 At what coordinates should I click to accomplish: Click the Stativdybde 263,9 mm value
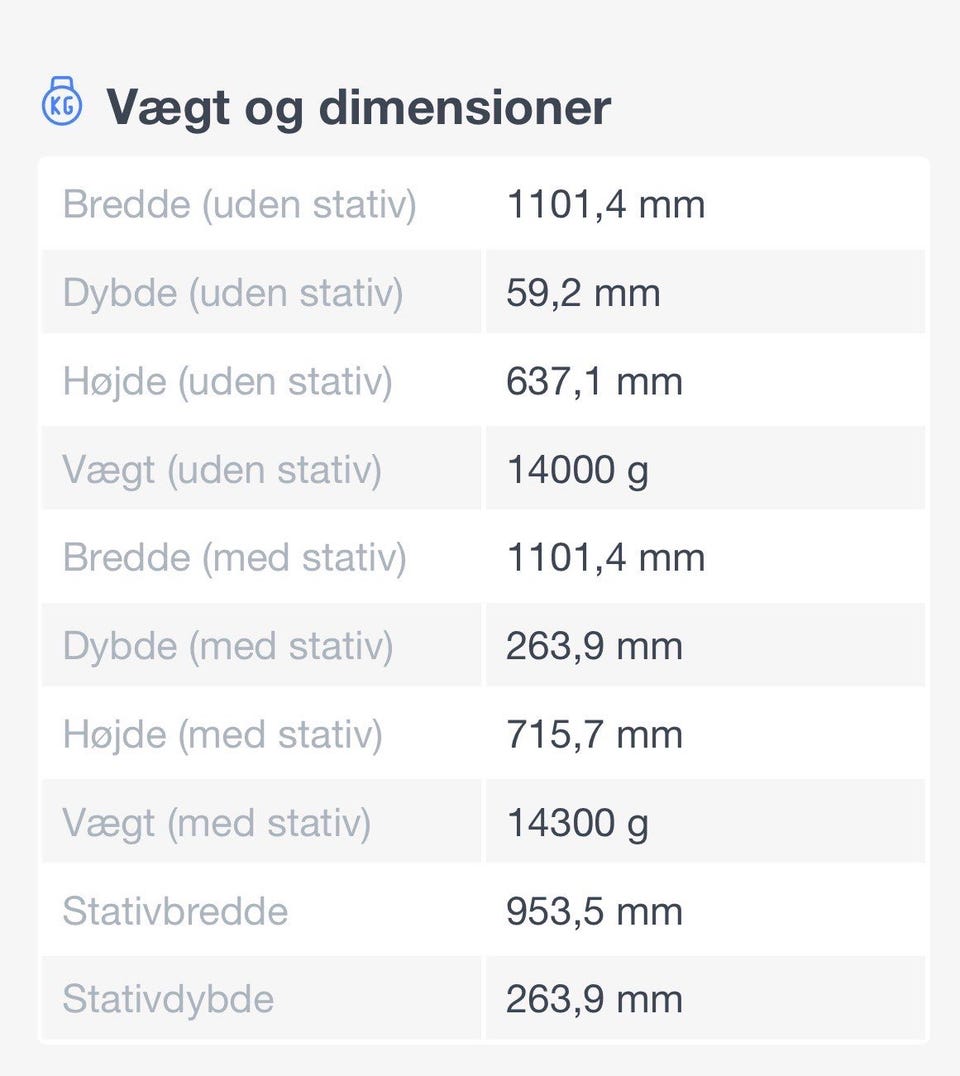click(594, 999)
